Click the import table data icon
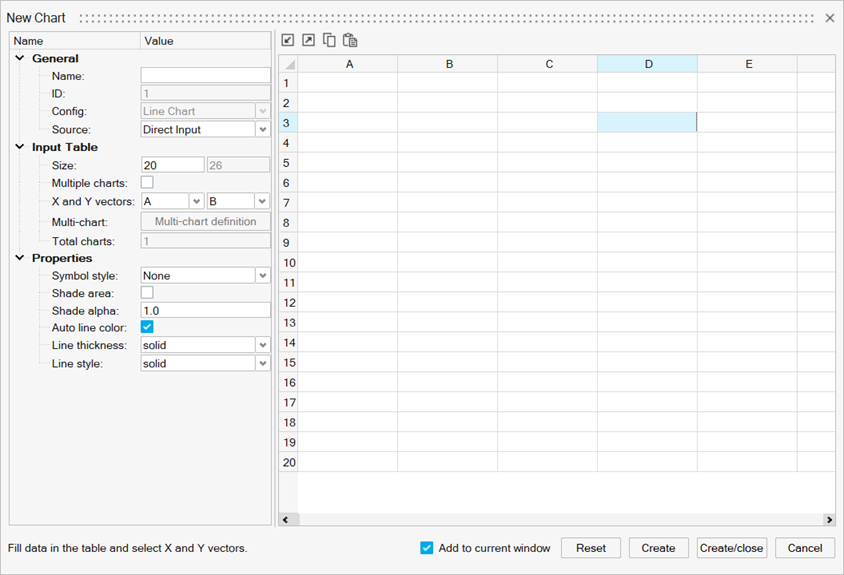 (x=288, y=40)
